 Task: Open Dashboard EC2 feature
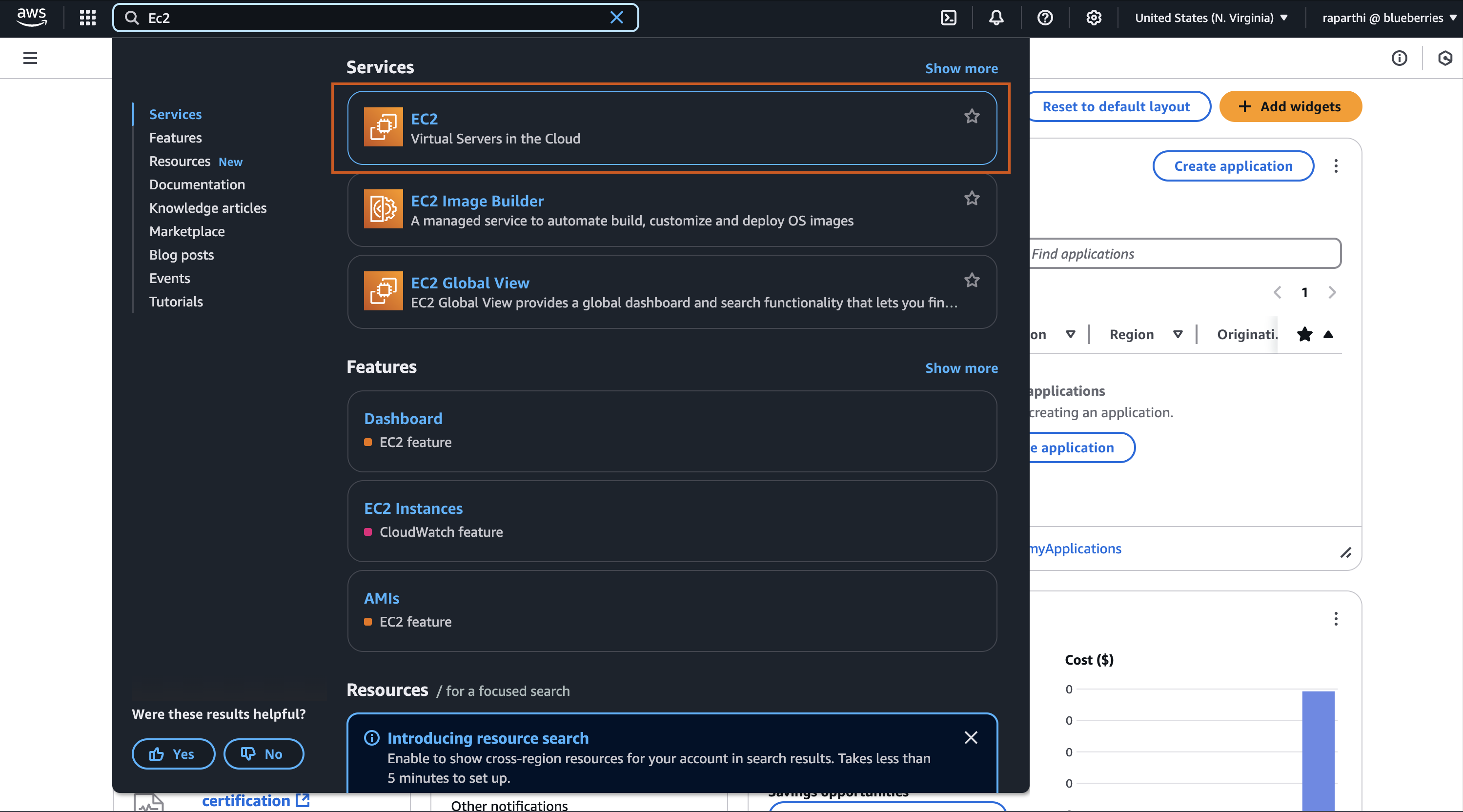pos(672,431)
